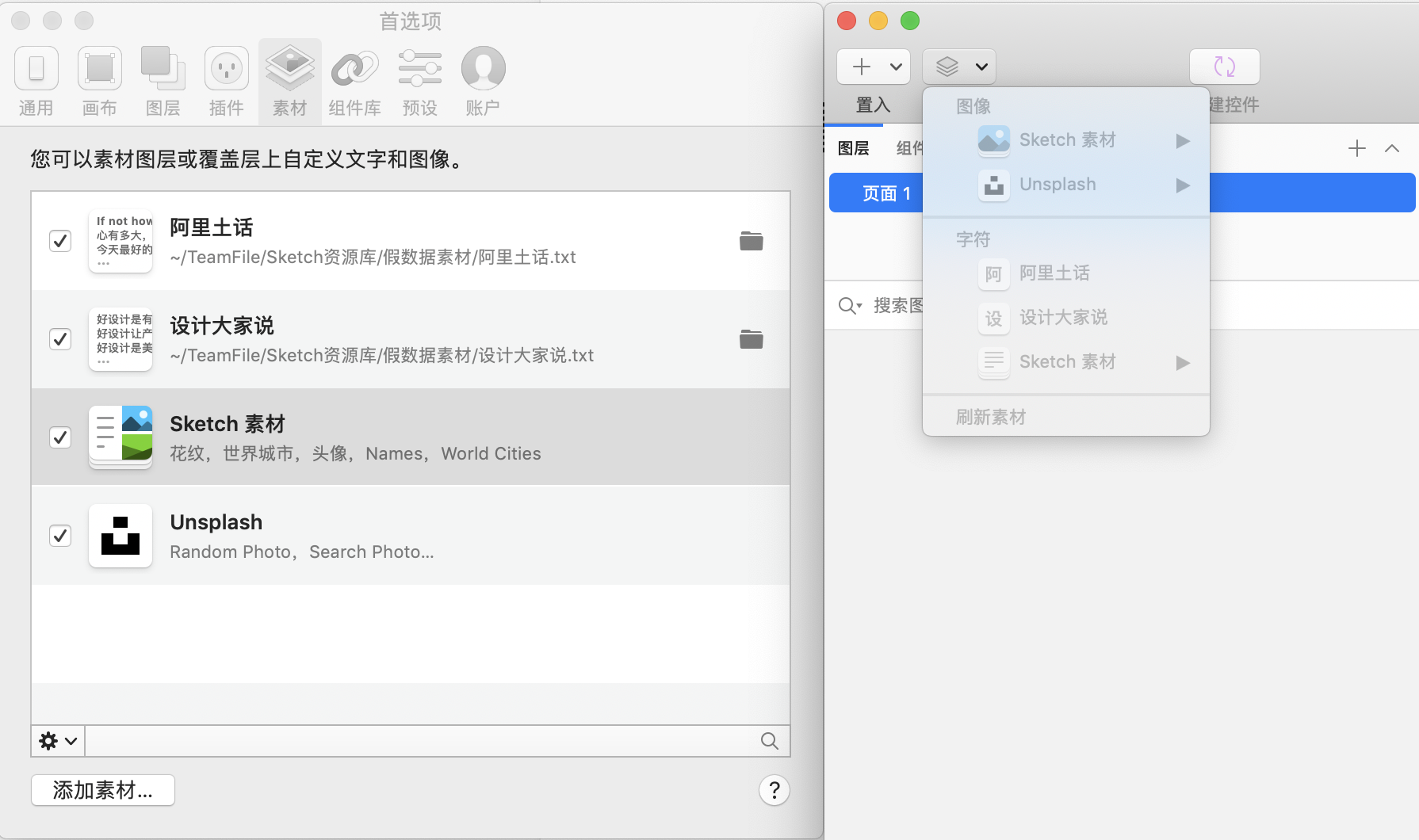
Task: Uncheck the 设计大家说 data source checkbox
Action: (x=60, y=339)
